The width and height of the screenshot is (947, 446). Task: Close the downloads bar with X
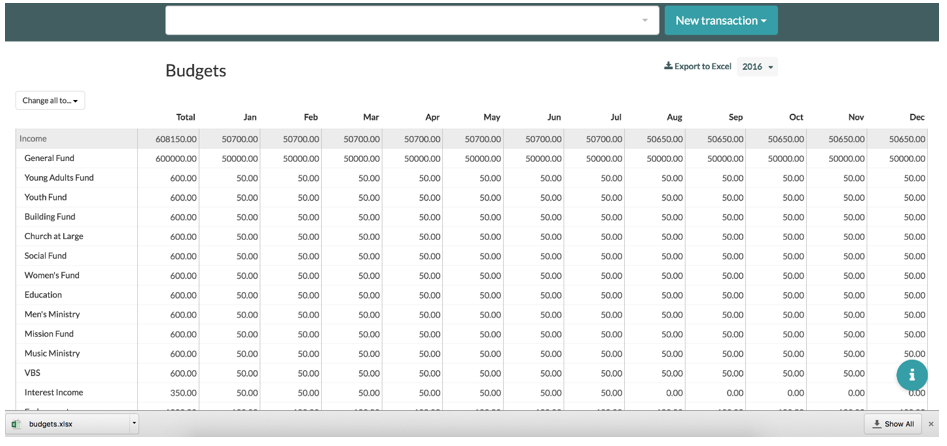(931, 424)
